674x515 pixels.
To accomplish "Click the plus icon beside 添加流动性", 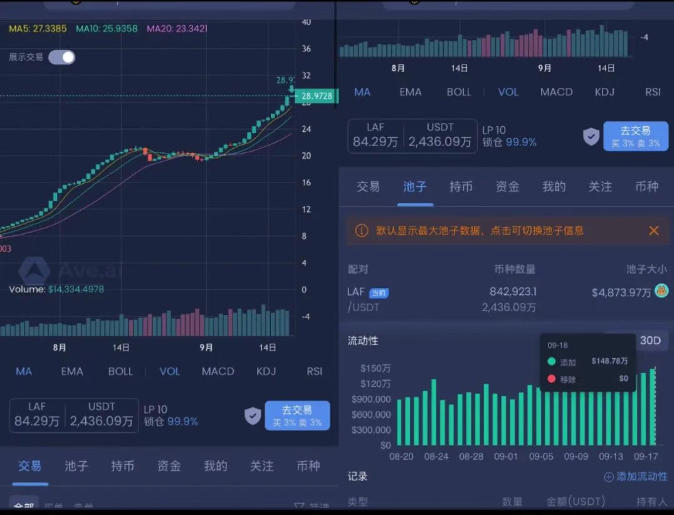I will [608, 477].
